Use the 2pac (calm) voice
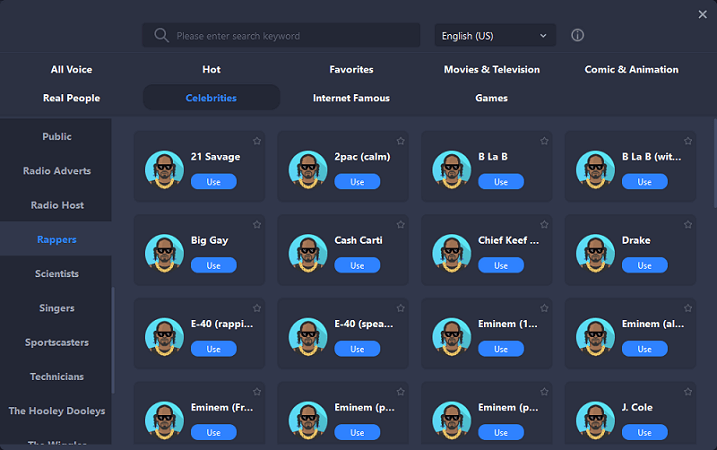Viewport: 717px width, 450px height. click(x=357, y=182)
